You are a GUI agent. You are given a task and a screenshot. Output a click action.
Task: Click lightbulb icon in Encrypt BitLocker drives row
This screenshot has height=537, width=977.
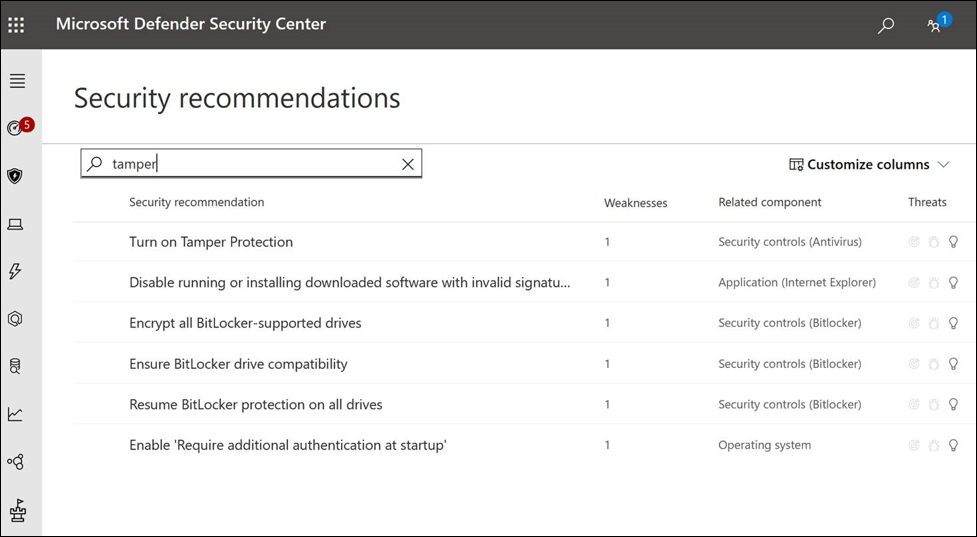click(x=953, y=323)
